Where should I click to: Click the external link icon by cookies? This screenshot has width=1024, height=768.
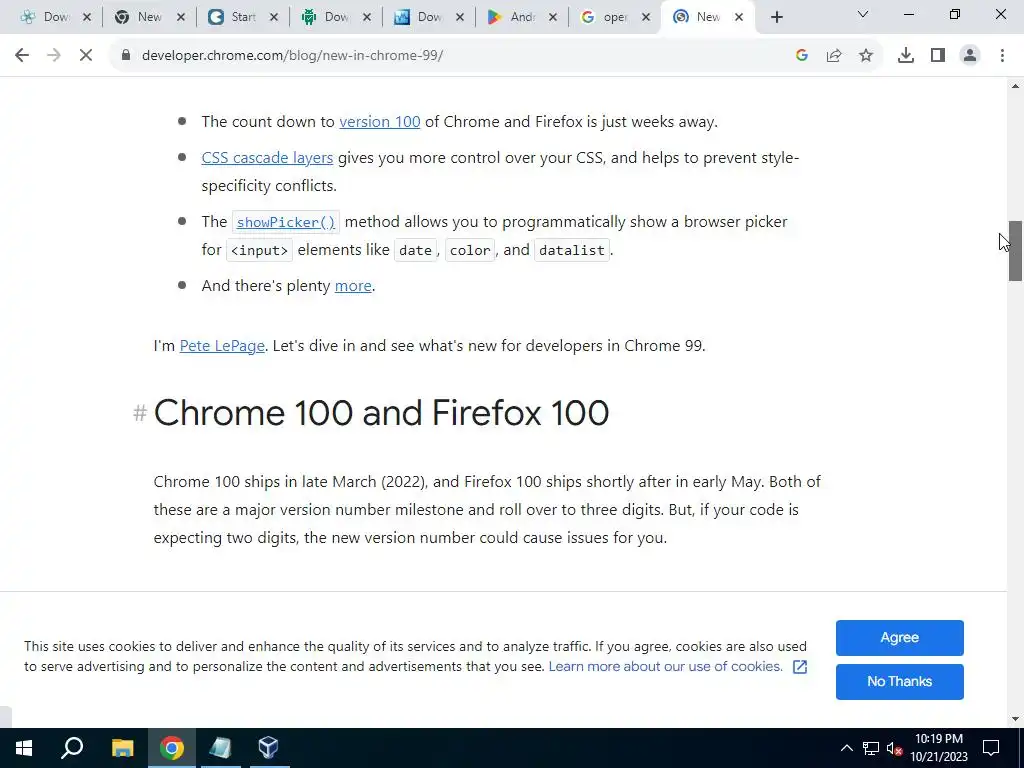tap(800, 667)
